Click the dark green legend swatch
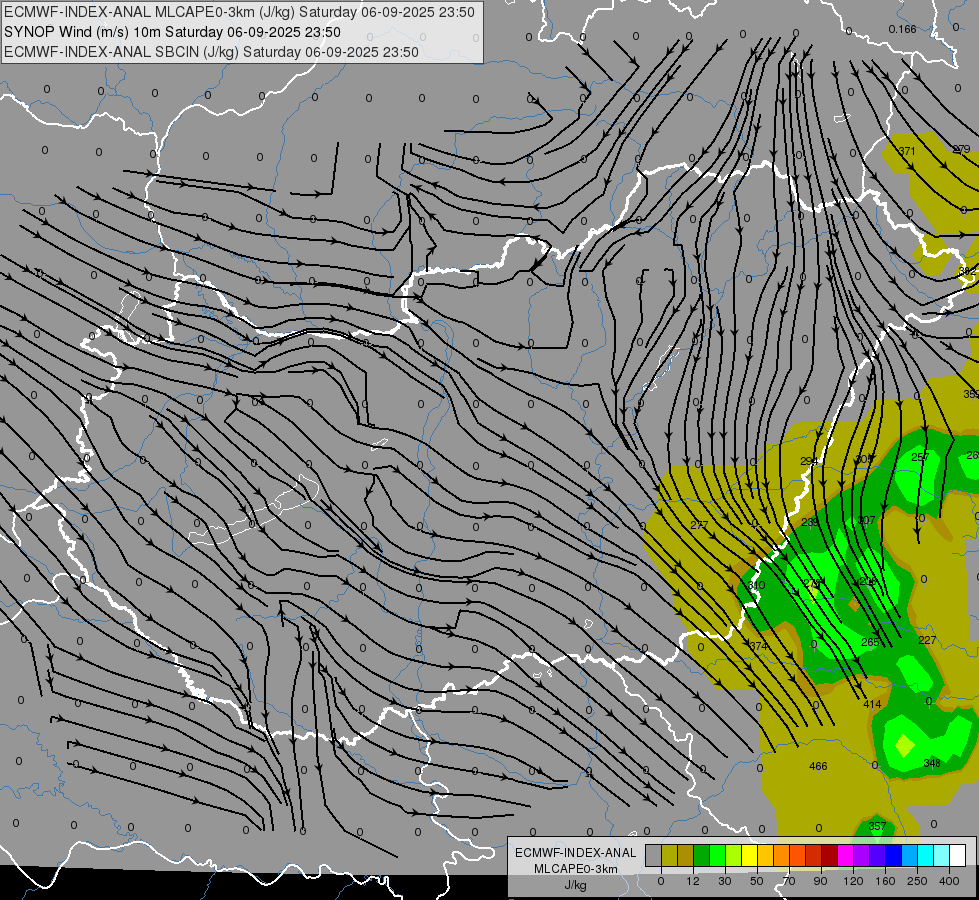 (701, 855)
